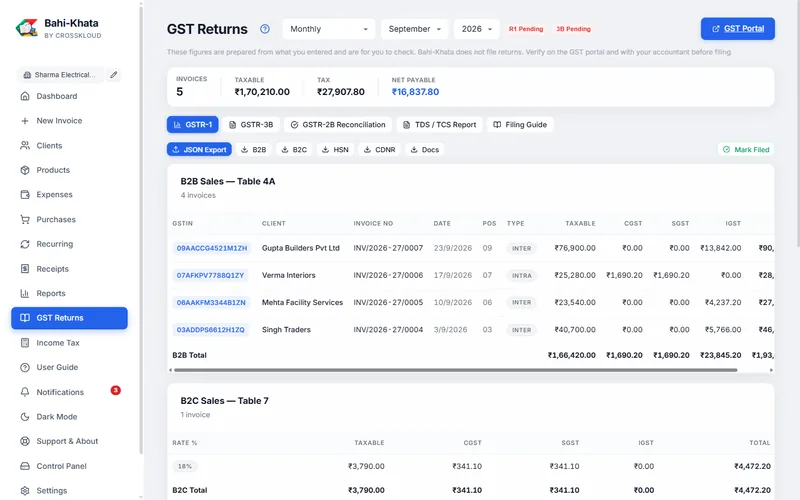Open the September month dropdown
The image size is (800, 500).
coord(414,29)
